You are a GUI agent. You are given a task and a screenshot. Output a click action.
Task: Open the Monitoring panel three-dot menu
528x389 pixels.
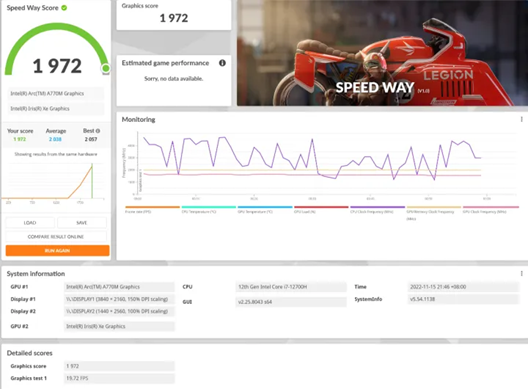[x=521, y=119]
